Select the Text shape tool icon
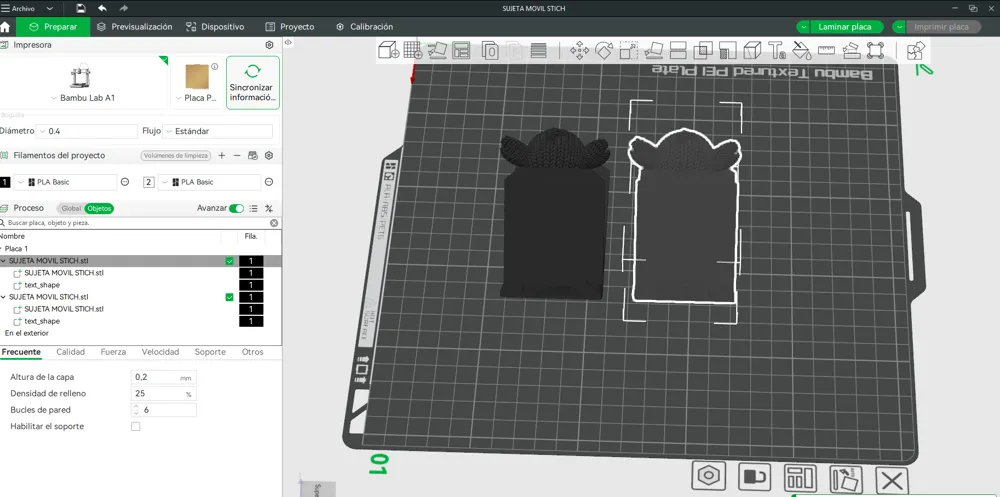Image resolution: width=1000 pixels, height=497 pixels. tap(776, 50)
